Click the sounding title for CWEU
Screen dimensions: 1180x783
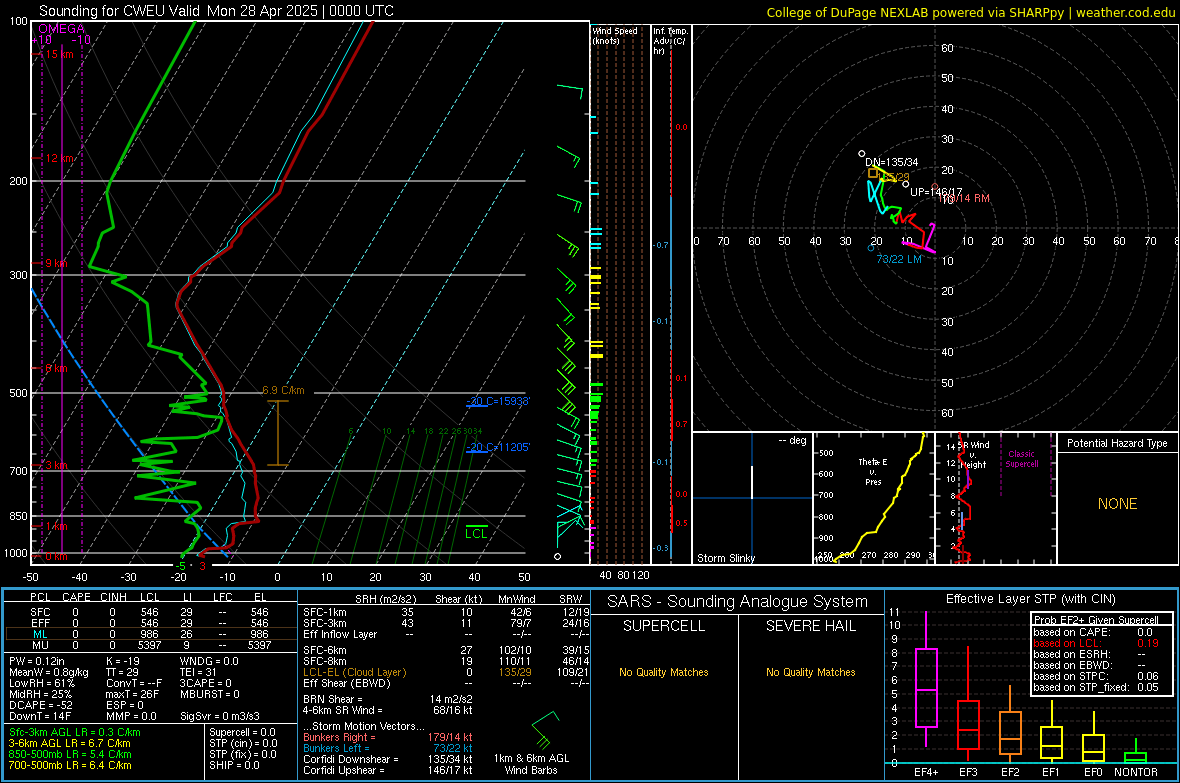pos(216,11)
